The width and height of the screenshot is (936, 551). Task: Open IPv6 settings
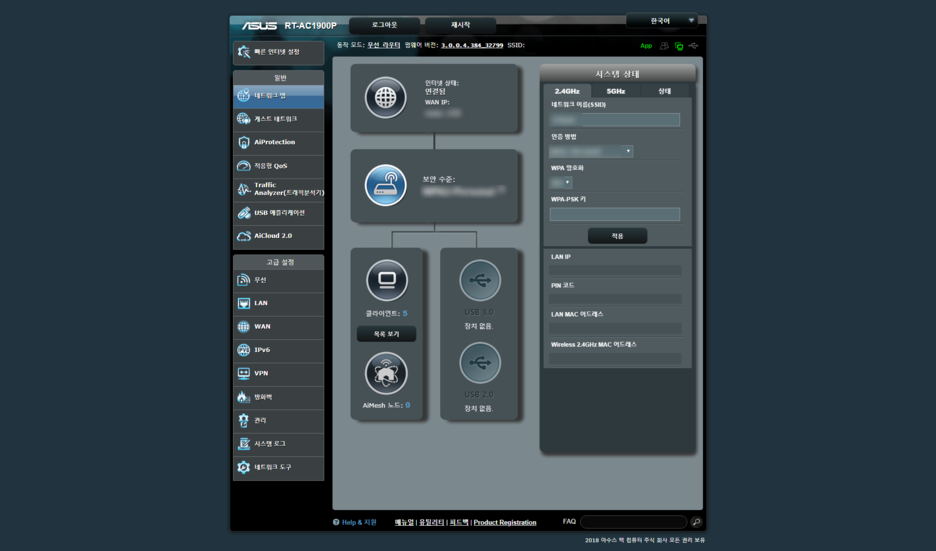coord(278,350)
